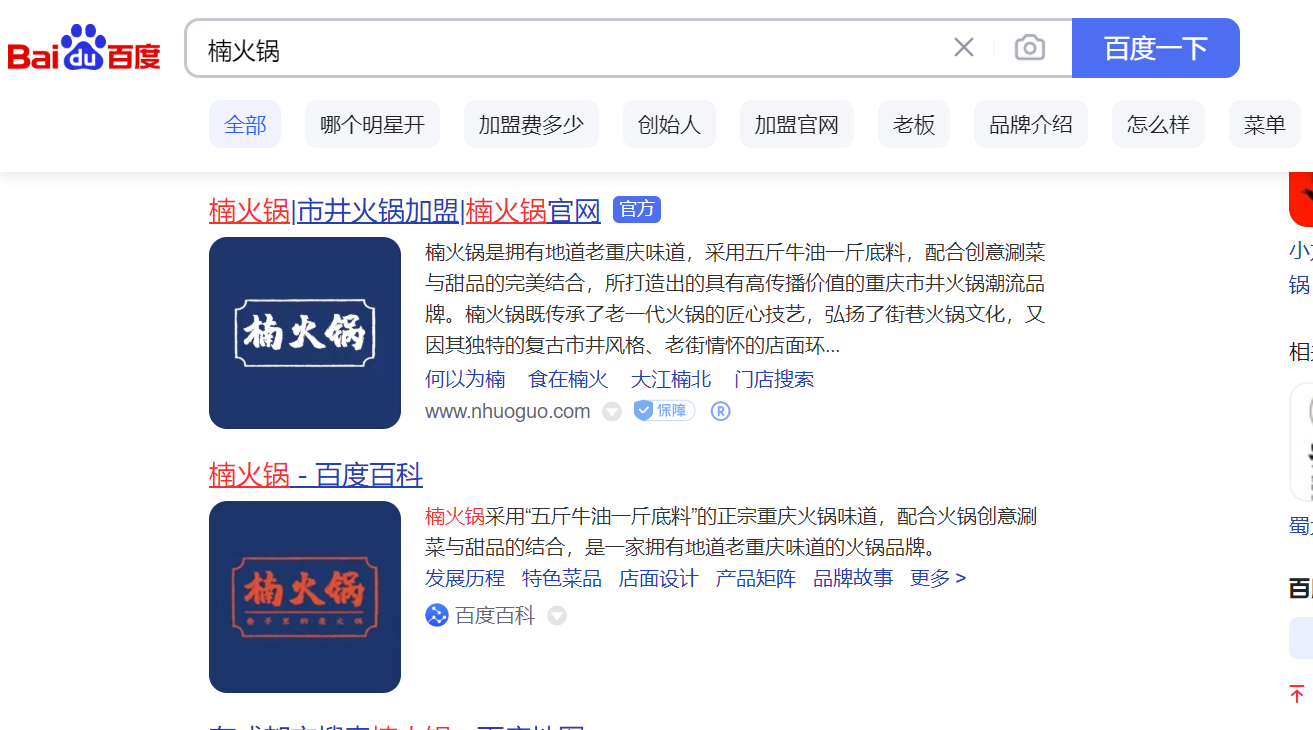Click the white 楠火锅 logo thumbnail

pyautogui.click(x=305, y=333)
